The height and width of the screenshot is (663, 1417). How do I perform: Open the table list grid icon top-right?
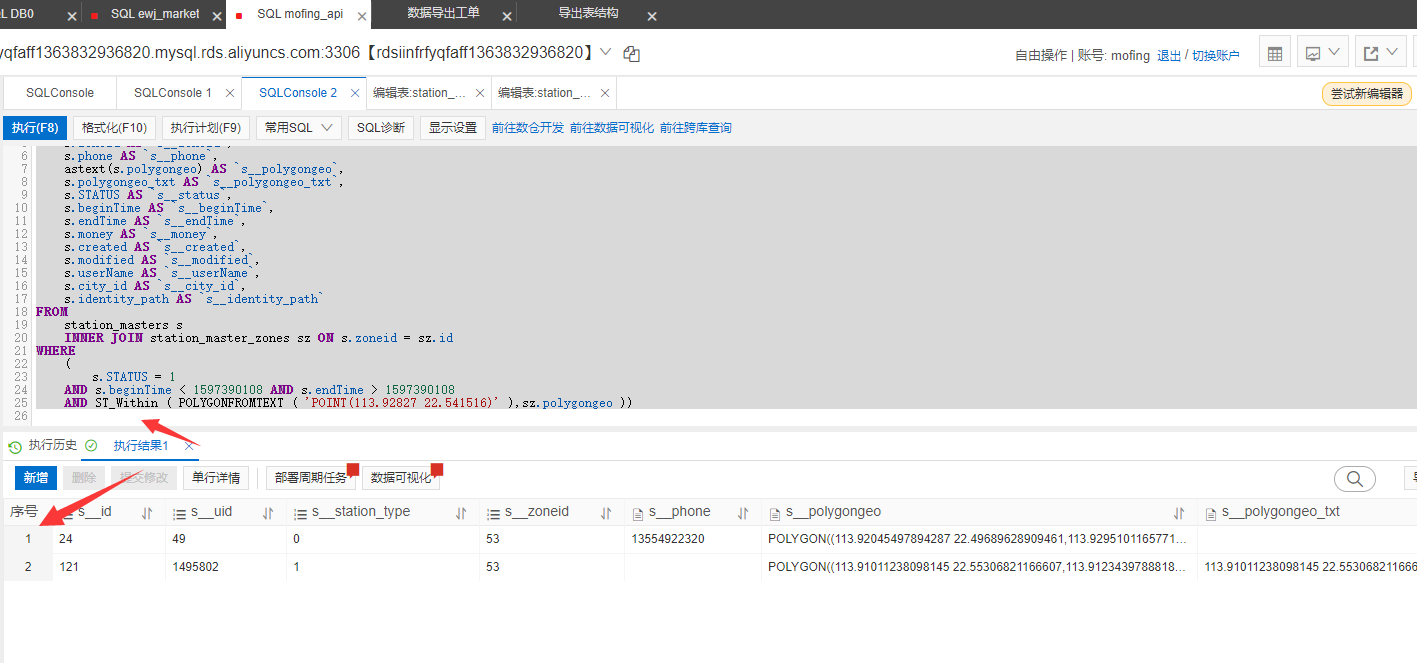[1275, 53]
